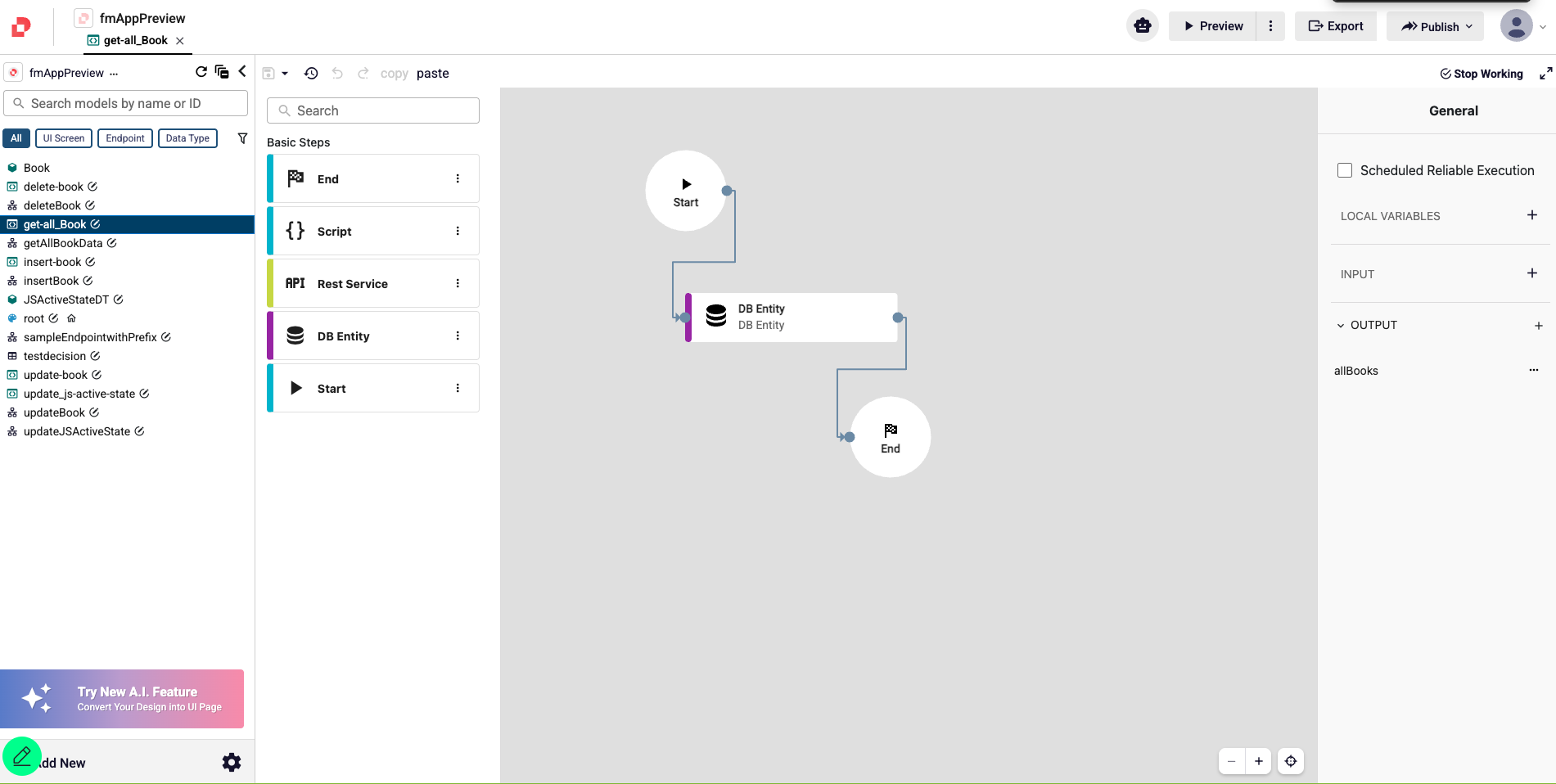Viewport: 1556px width, 784px height.
Task: Open the save options dropdown arrow
Action: [x=285, y=74]
